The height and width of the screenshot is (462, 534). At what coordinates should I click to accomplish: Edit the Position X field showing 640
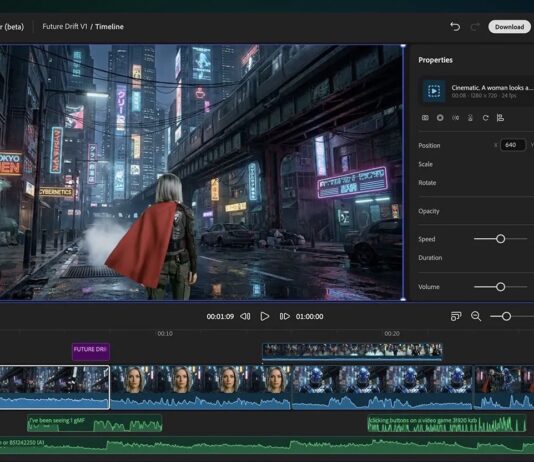click(x=513, y=145)
